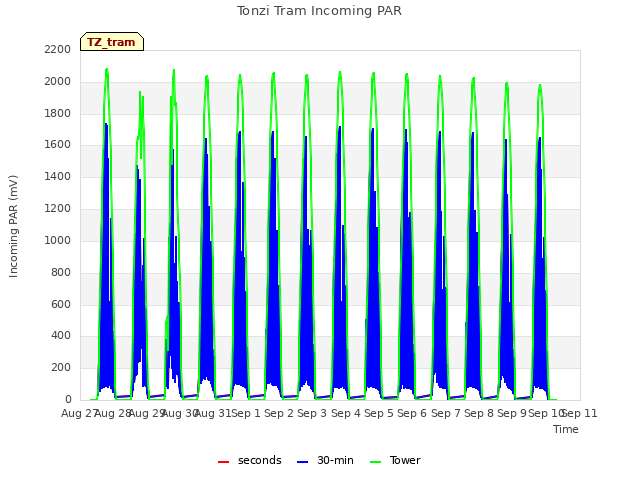Click the Tower legend entry
This screenshot has height=480, width=640.
[x=395, y=460]
